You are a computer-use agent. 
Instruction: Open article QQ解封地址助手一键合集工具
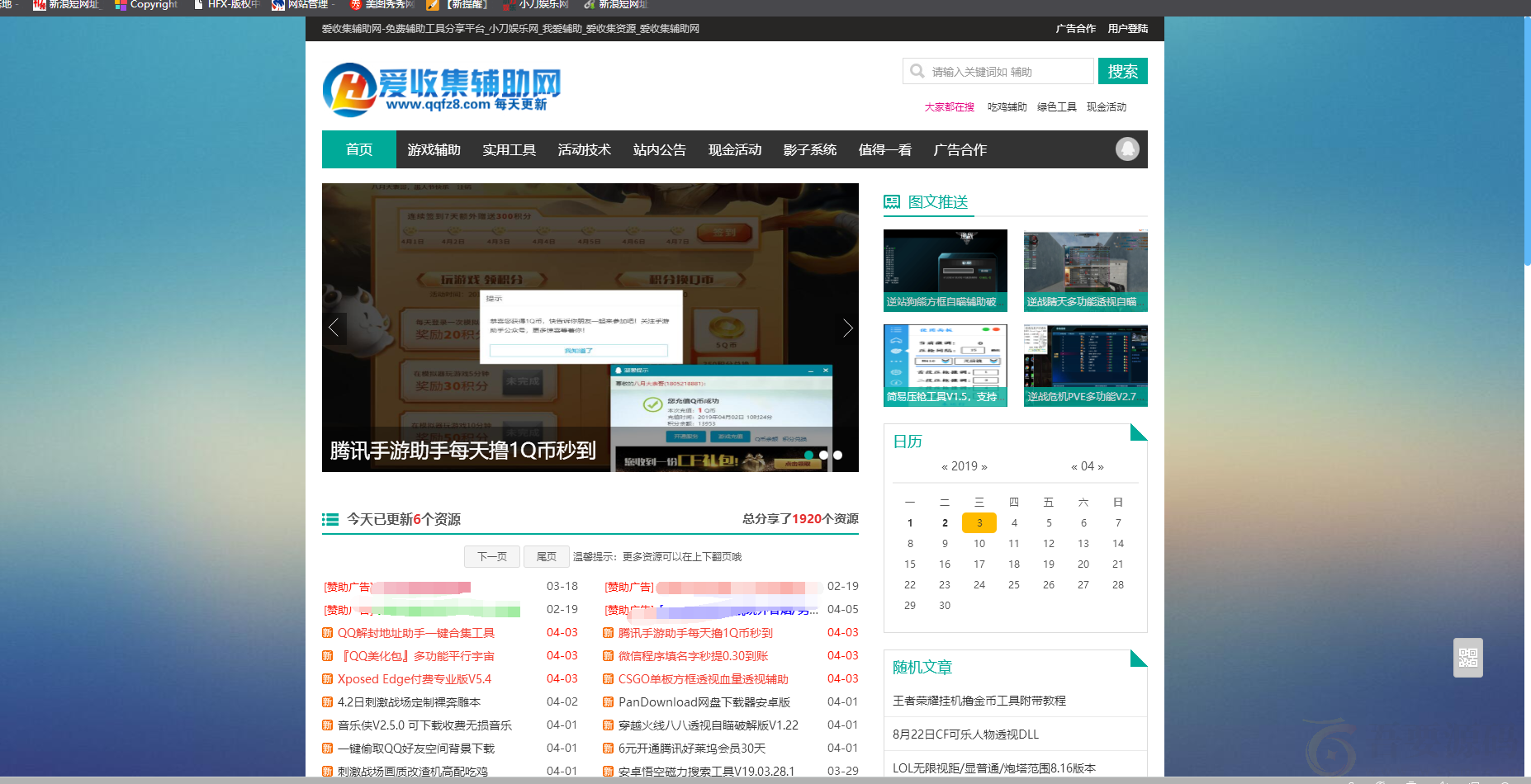tap(416, 633)
